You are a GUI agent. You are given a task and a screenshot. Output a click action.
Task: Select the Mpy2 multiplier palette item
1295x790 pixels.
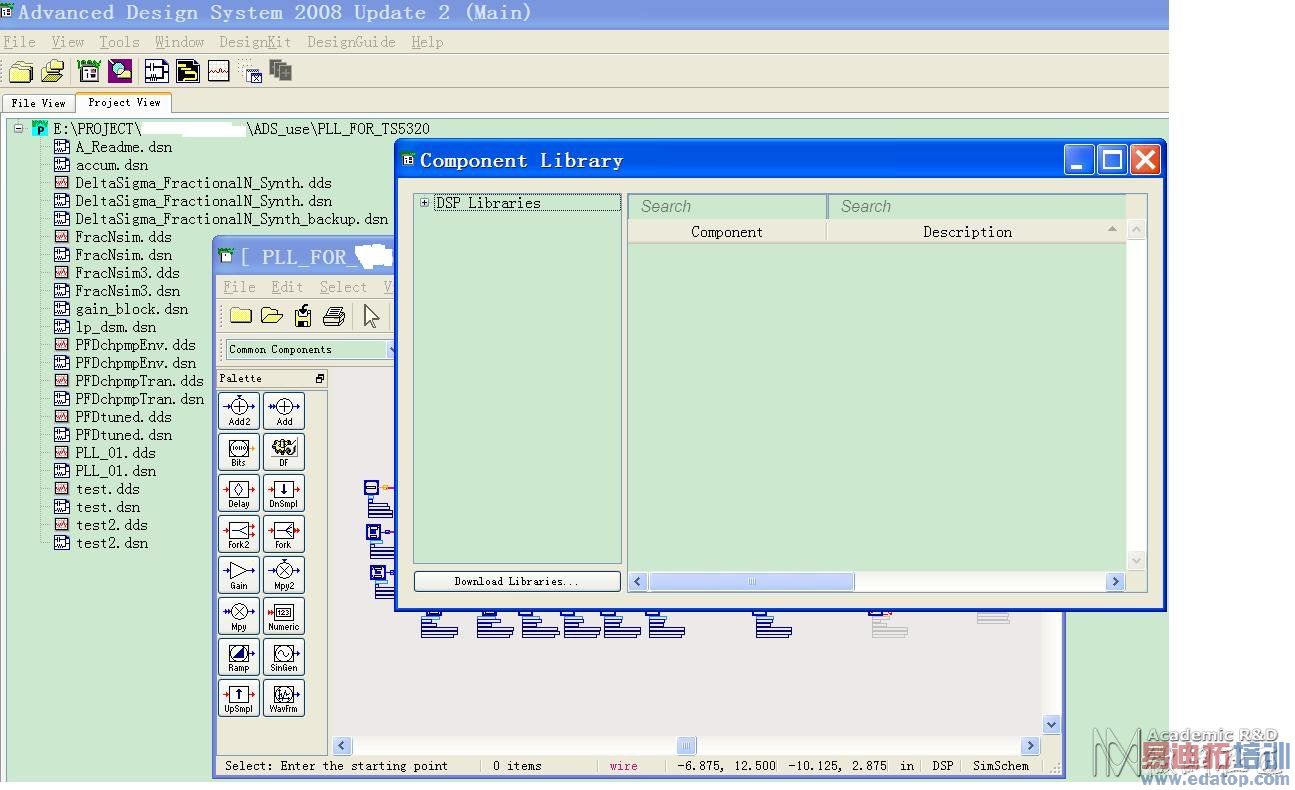click(284, 575)
